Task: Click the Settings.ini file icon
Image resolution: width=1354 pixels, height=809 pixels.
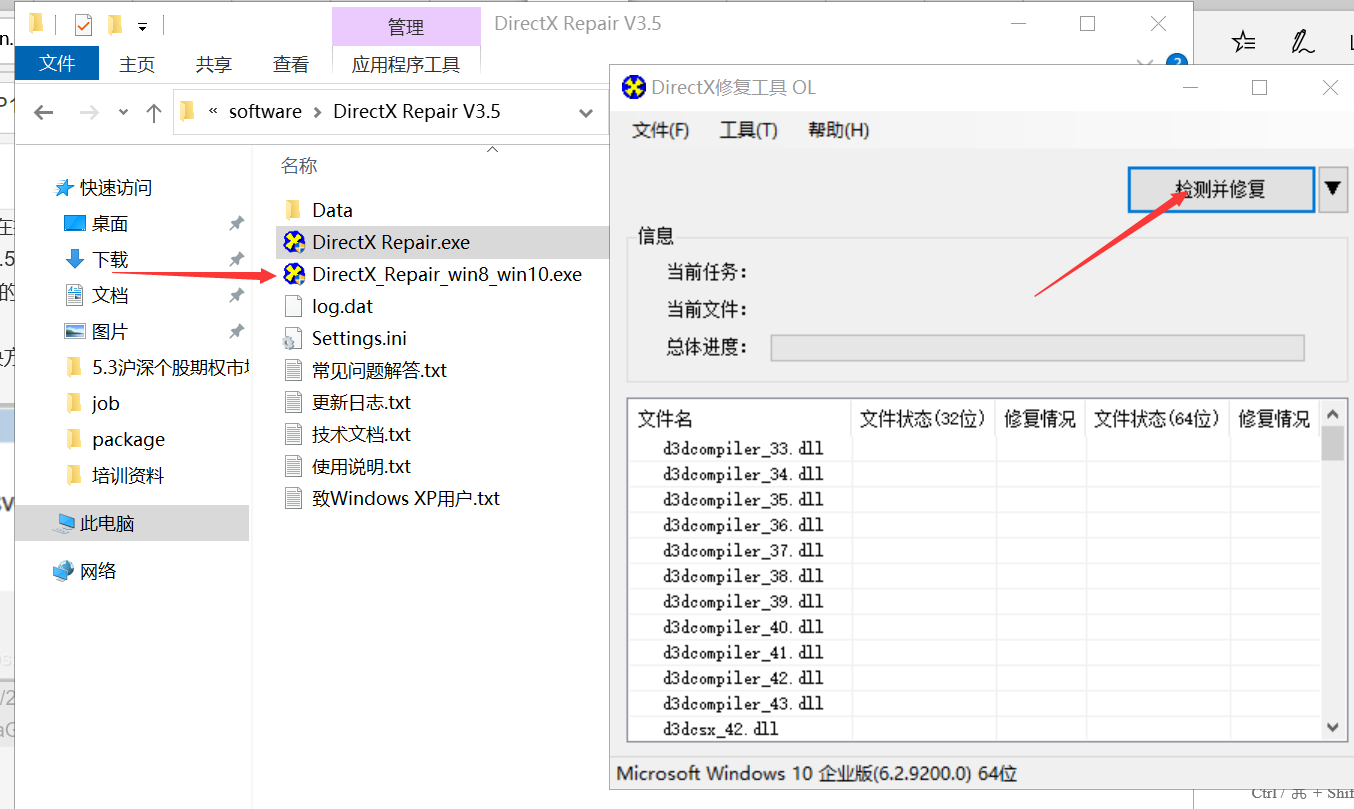Action: tap(293, 338)
